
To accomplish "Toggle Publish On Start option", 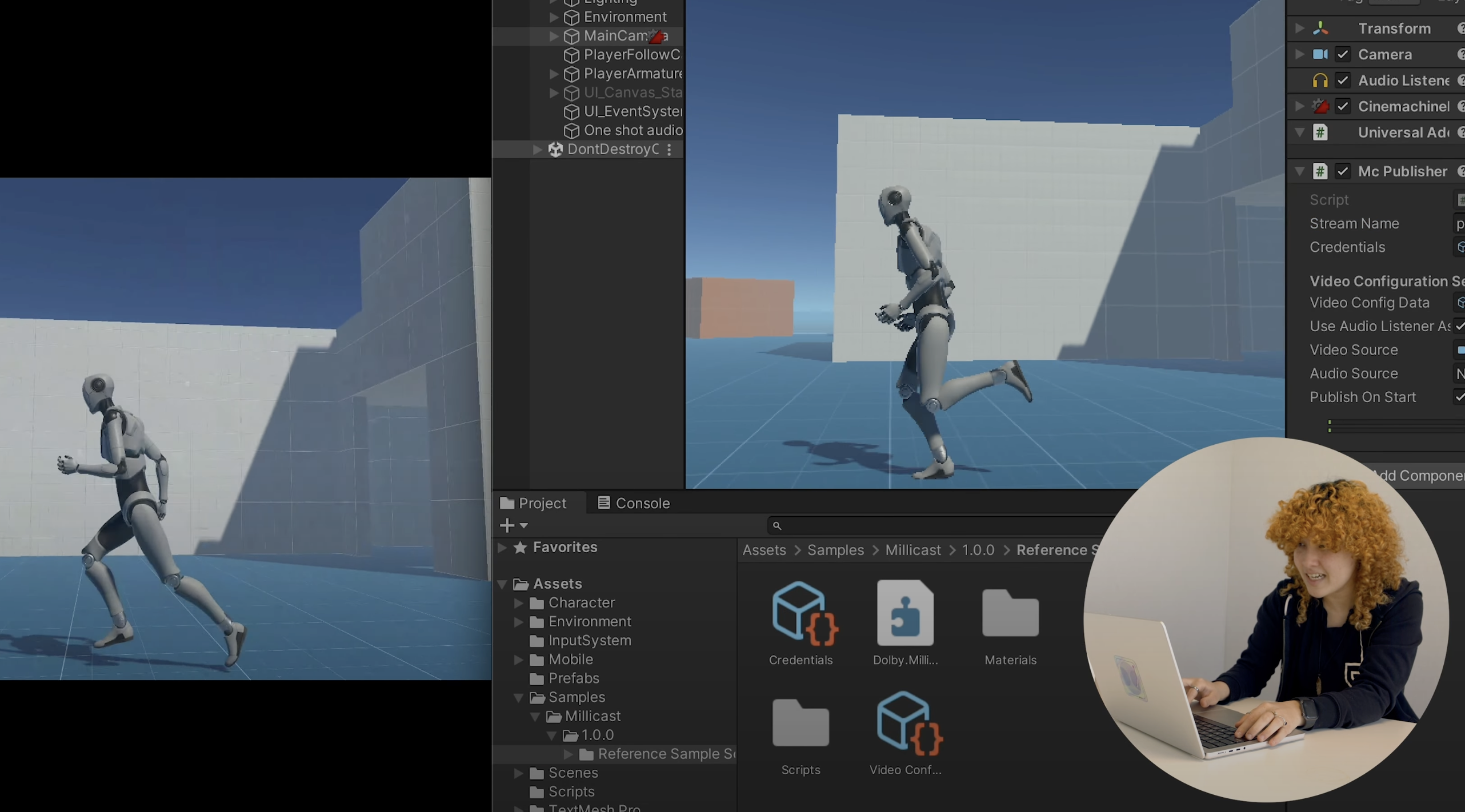I will (1460, 397).
